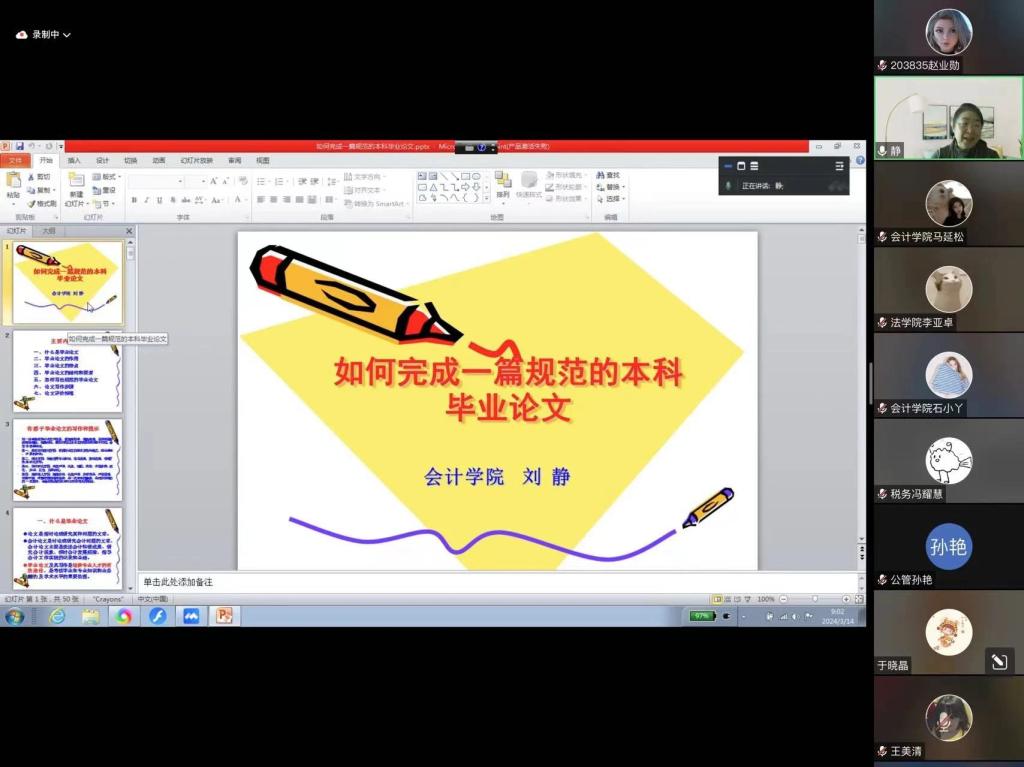This screenshot has height=767, width=1024.
Task: Expand the Replace dropdown arrow
Action: click(624, 187)
